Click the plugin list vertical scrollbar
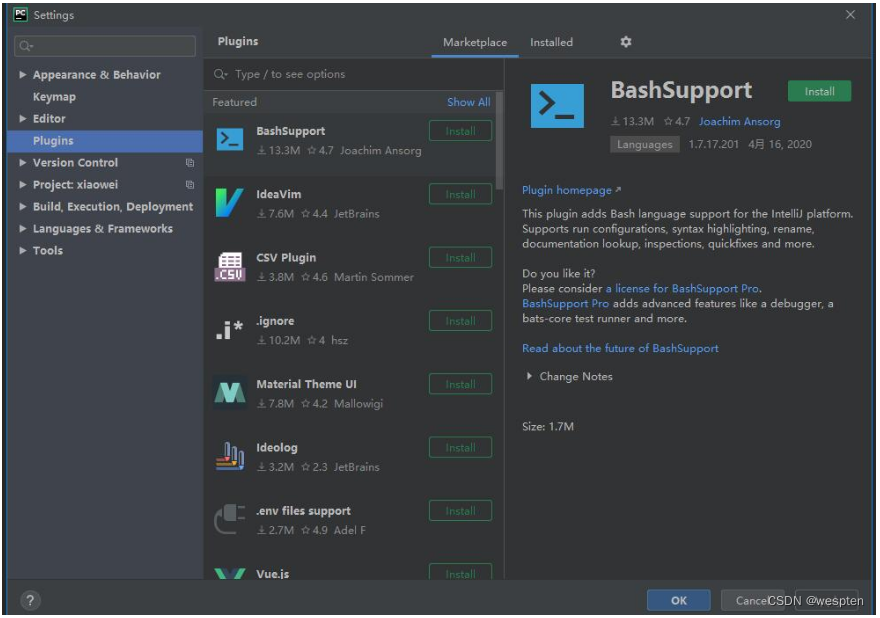 coord(499,141)
